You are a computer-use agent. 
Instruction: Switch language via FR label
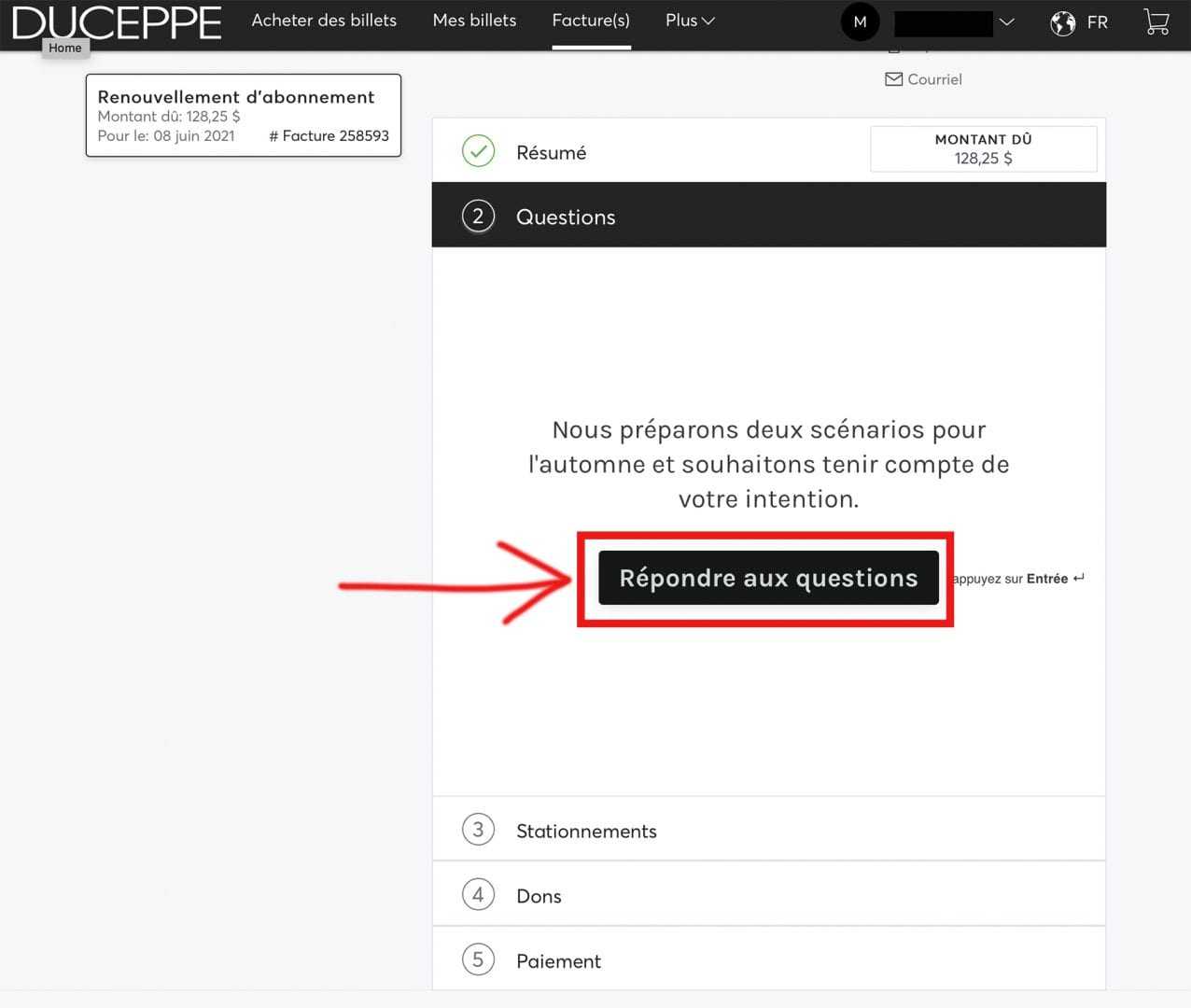[x=1097, y=22]
